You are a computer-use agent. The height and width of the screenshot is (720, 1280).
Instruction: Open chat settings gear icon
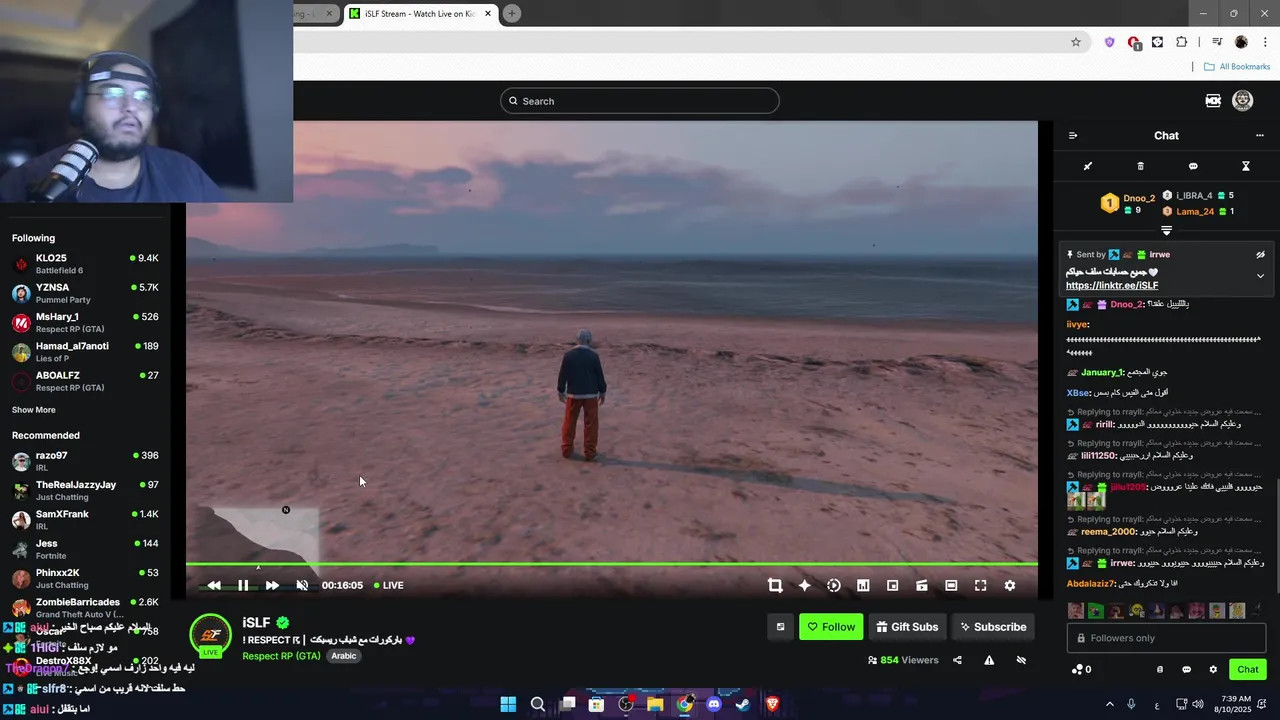(x=1213, y=670)
